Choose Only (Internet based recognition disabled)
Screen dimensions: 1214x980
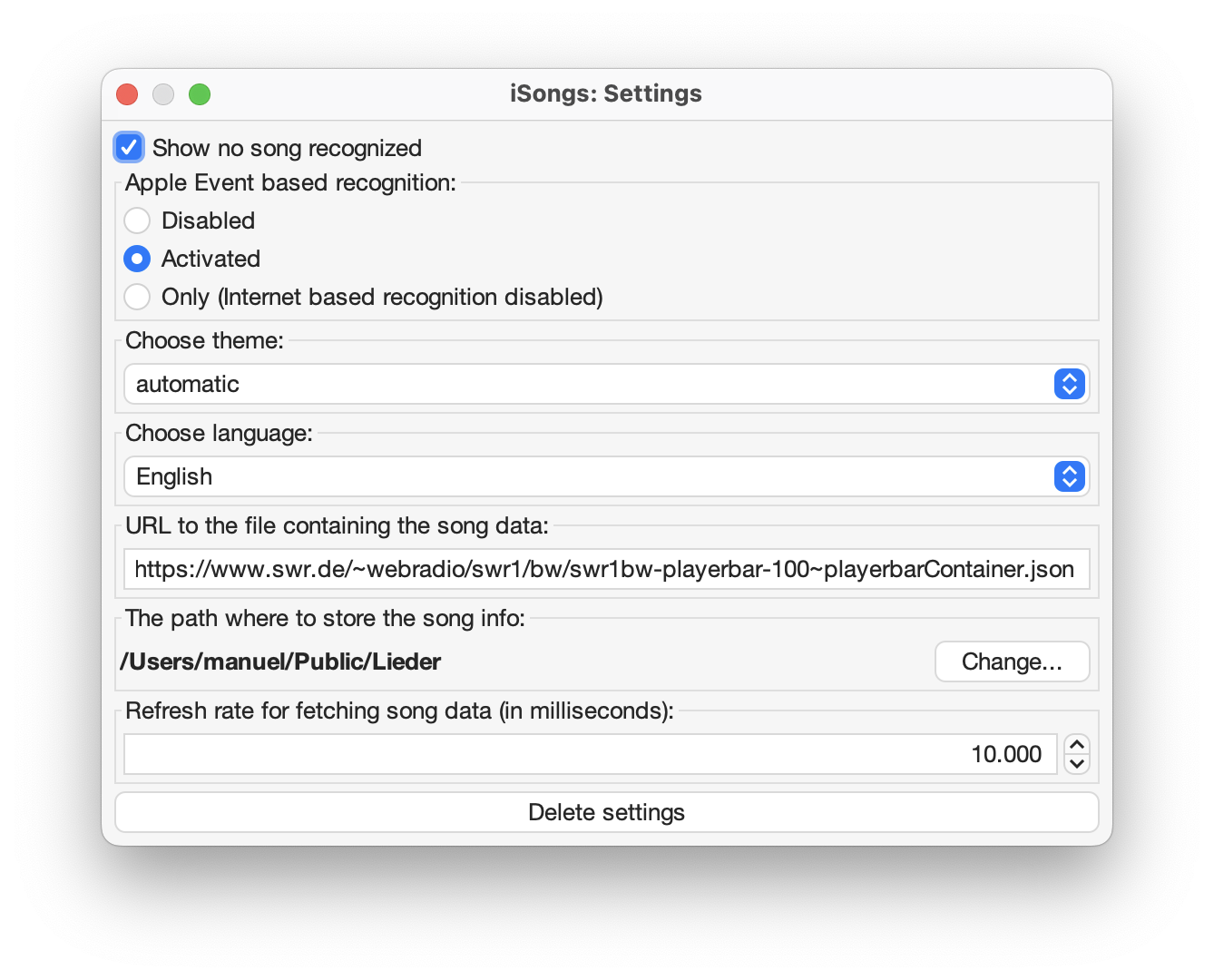[x=137, y=297]
